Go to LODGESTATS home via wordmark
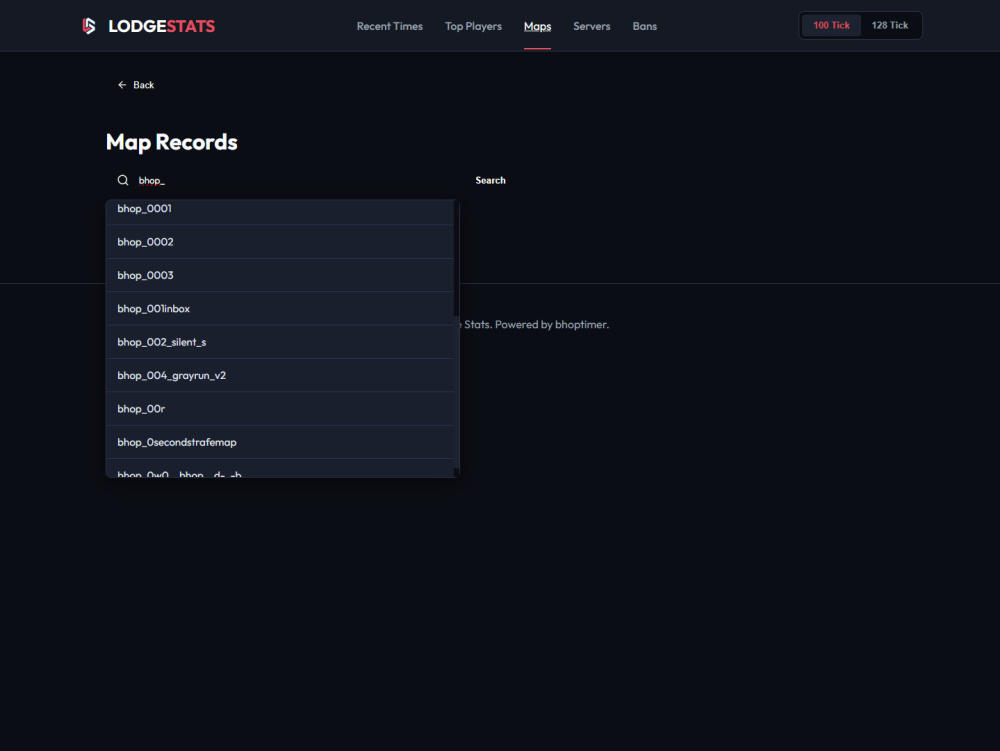 click(161, 26)
